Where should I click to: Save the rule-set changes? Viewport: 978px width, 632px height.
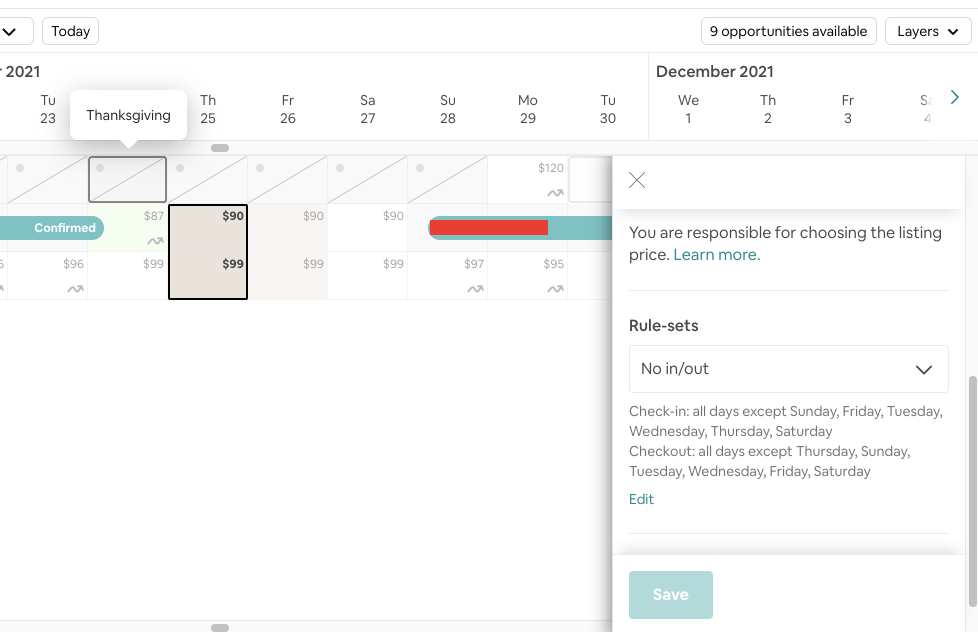670,595
